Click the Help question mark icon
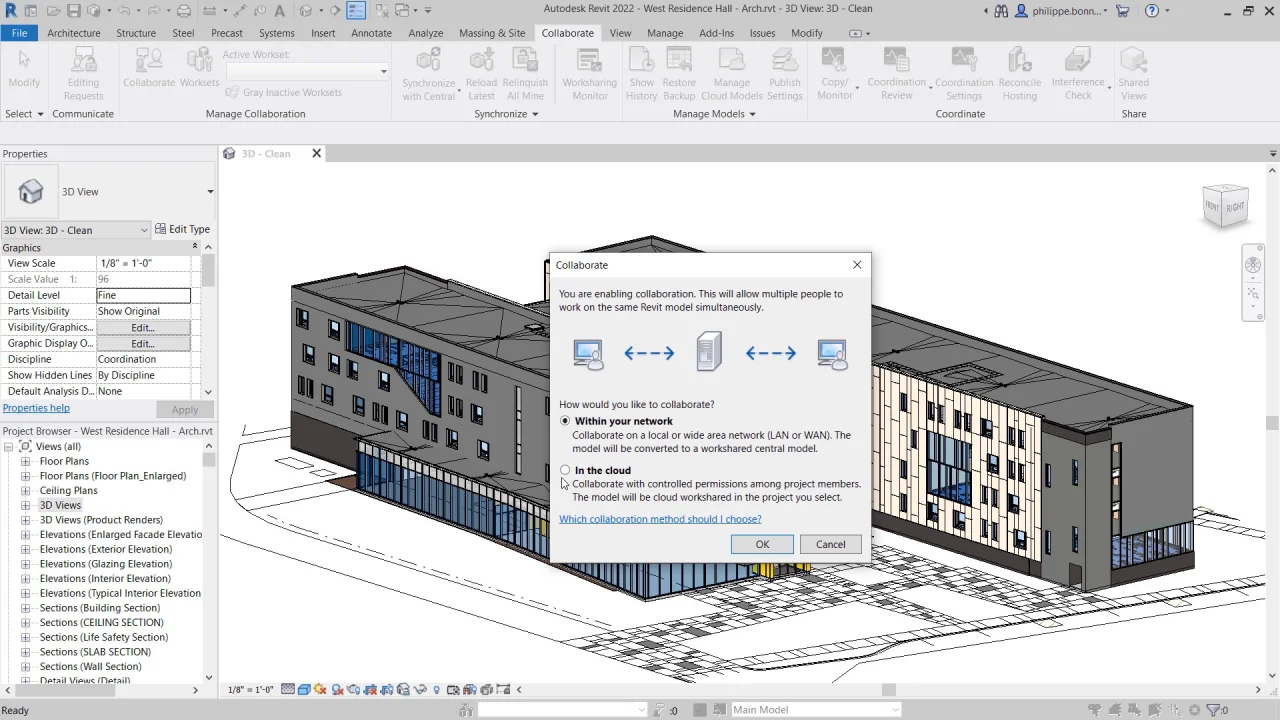 point(1152,11)
